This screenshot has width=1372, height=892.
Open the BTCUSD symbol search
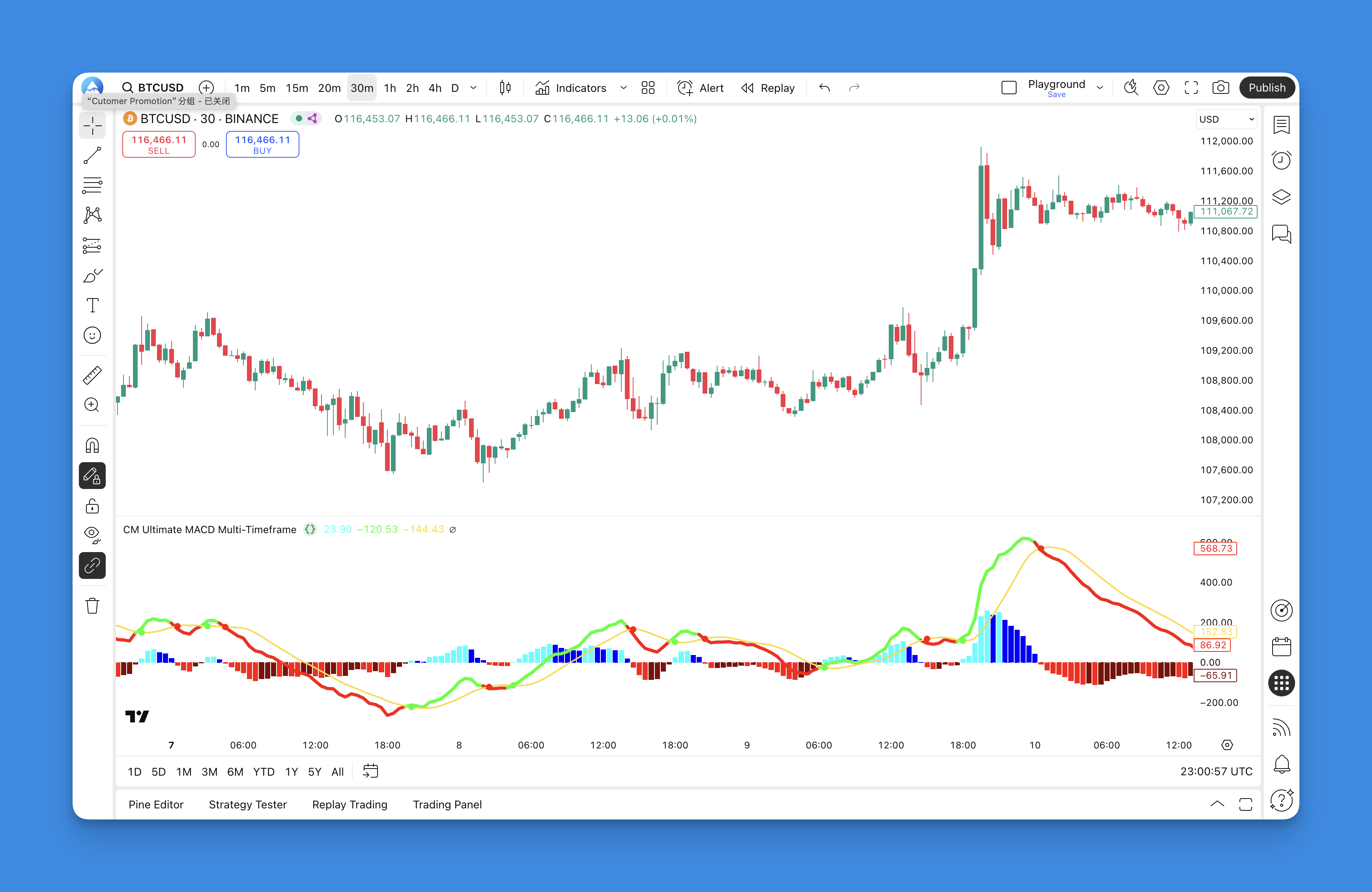point(153,88)
